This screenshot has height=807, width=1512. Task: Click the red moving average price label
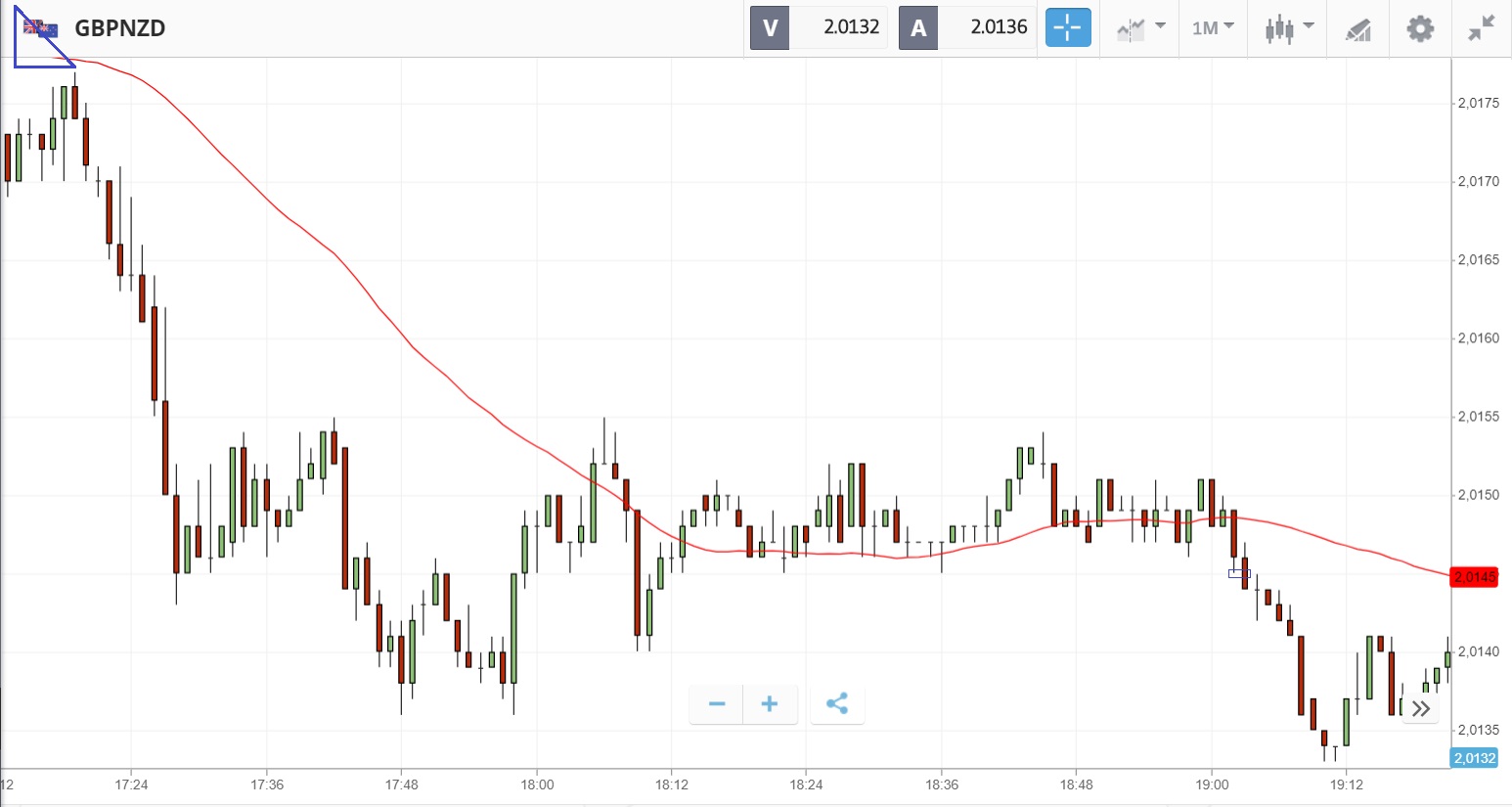point(1474,577)
